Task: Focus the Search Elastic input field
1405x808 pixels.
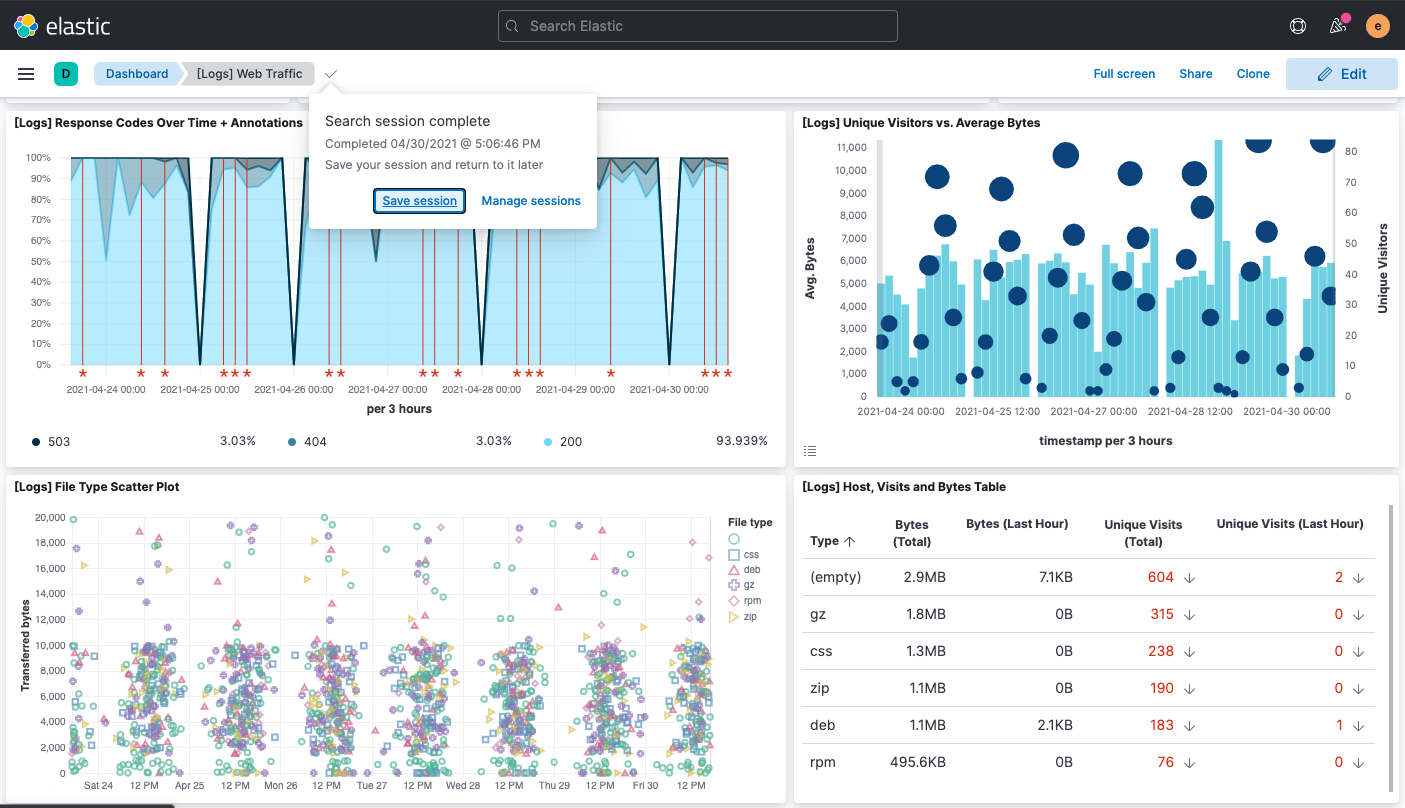Action: [x=697, y=26]
